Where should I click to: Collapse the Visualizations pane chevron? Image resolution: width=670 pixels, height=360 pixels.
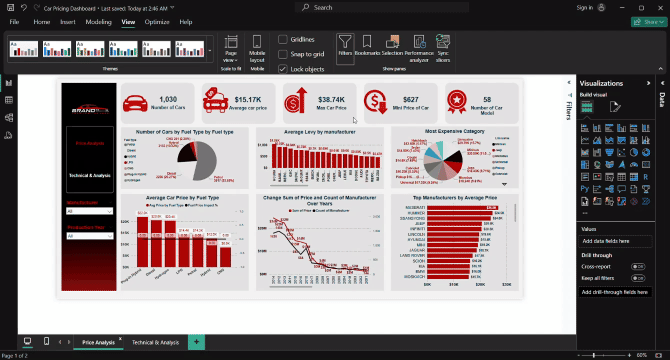(648, 83)
